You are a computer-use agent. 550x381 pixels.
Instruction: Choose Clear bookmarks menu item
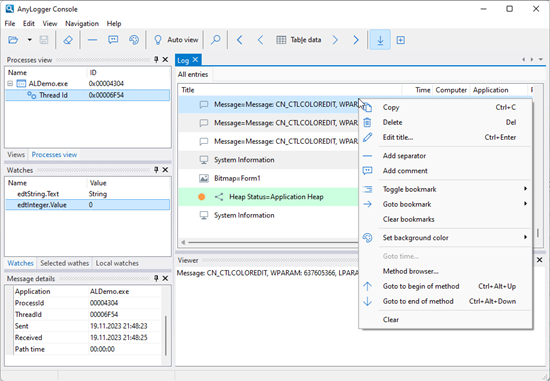coord(445,219)
